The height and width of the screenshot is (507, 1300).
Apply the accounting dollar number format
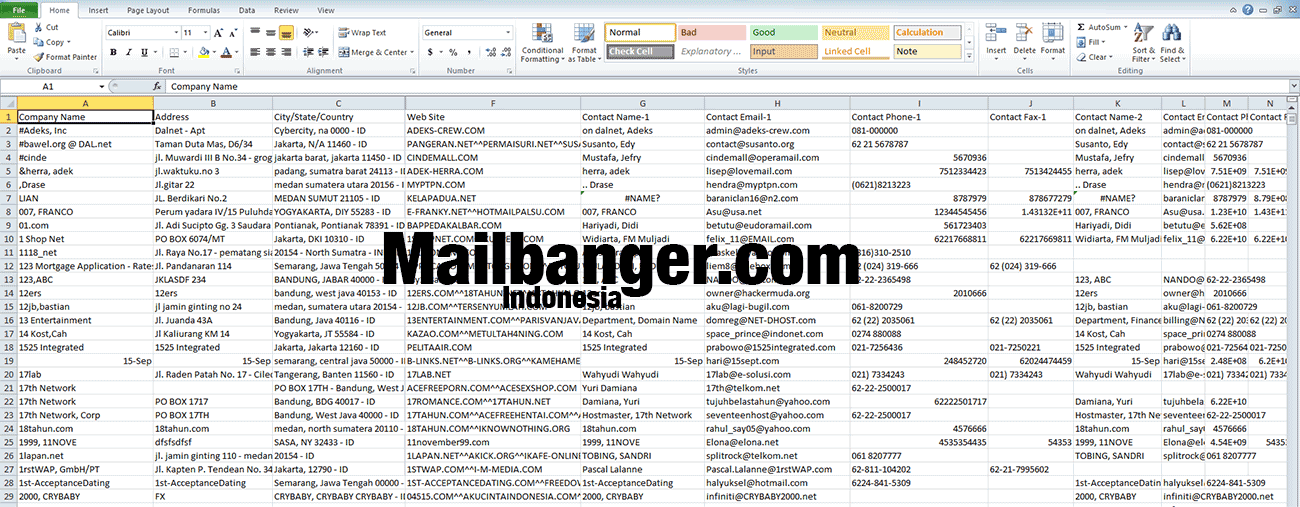[432, 52]
